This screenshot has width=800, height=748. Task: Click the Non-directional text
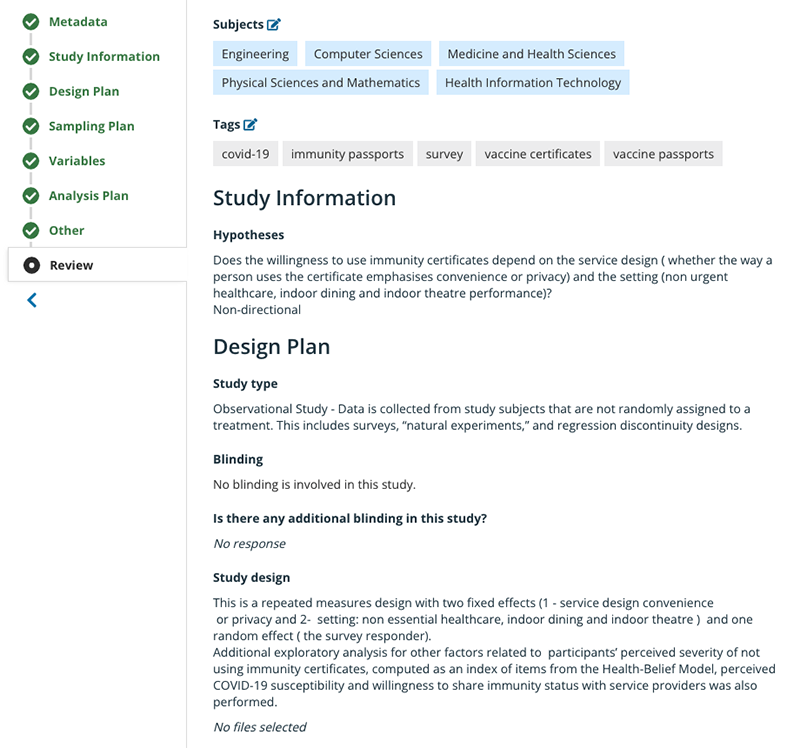coord(257,310)
